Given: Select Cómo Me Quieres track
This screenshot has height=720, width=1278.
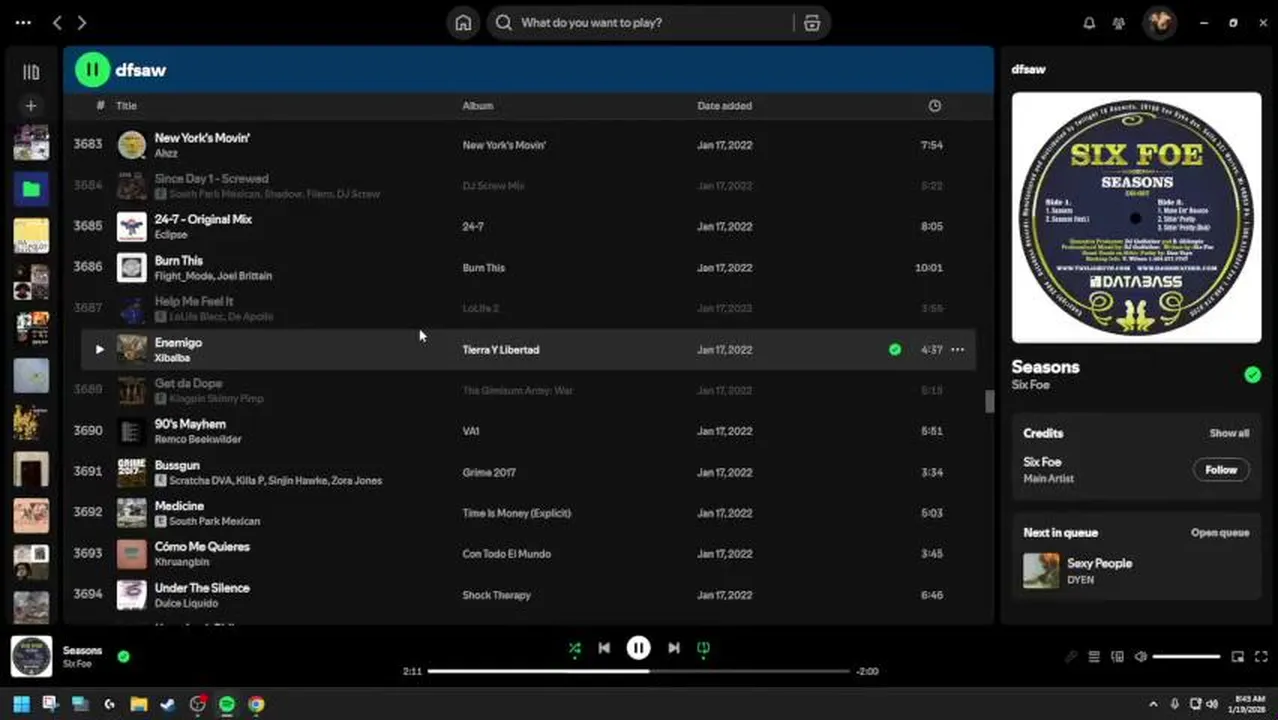Looking at the screenshot, I should (x=528, y=553).
